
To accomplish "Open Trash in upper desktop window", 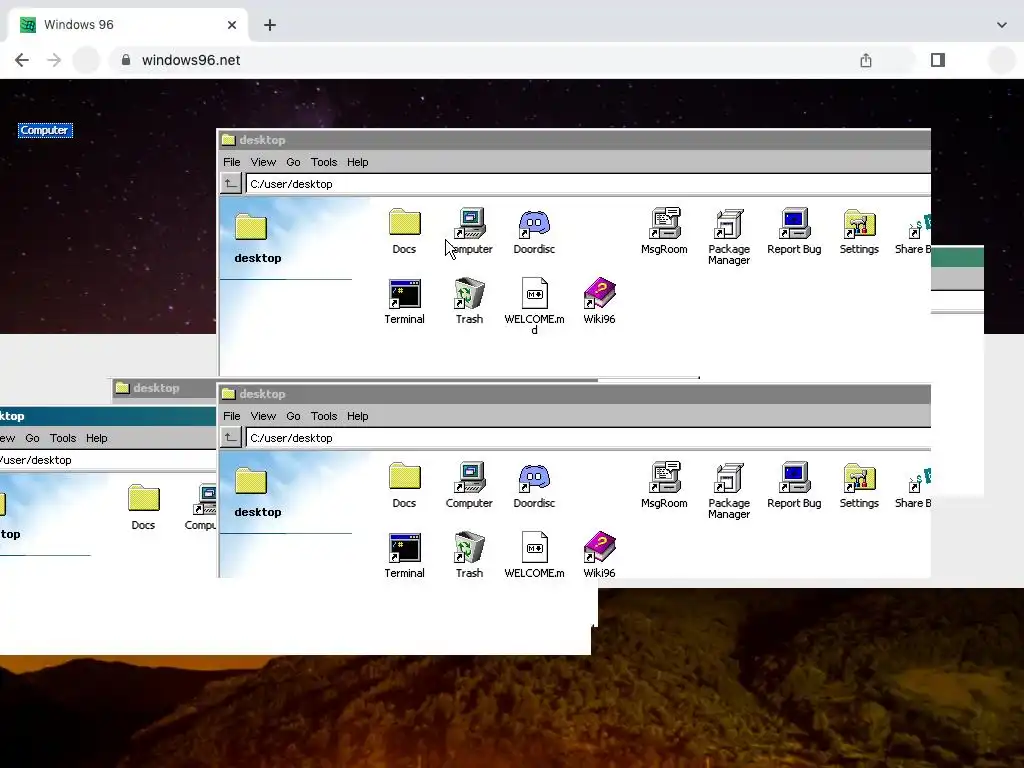I will 469,301.
